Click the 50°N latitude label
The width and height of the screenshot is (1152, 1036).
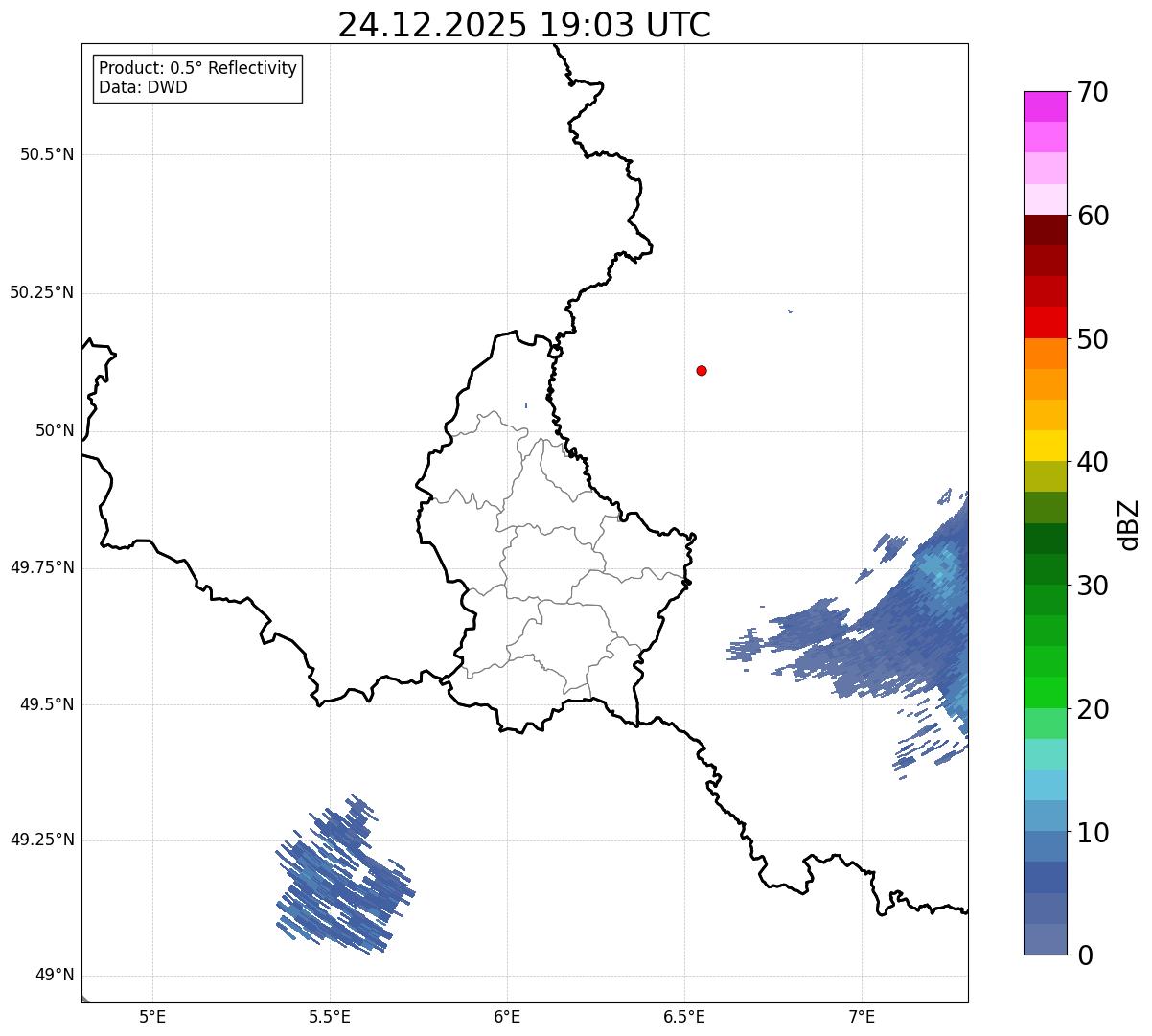55,430
